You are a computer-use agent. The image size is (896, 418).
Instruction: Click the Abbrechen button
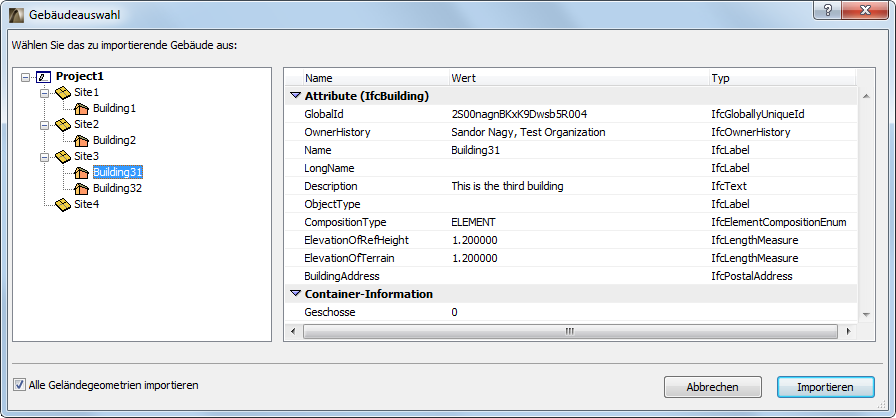[713, 387]
